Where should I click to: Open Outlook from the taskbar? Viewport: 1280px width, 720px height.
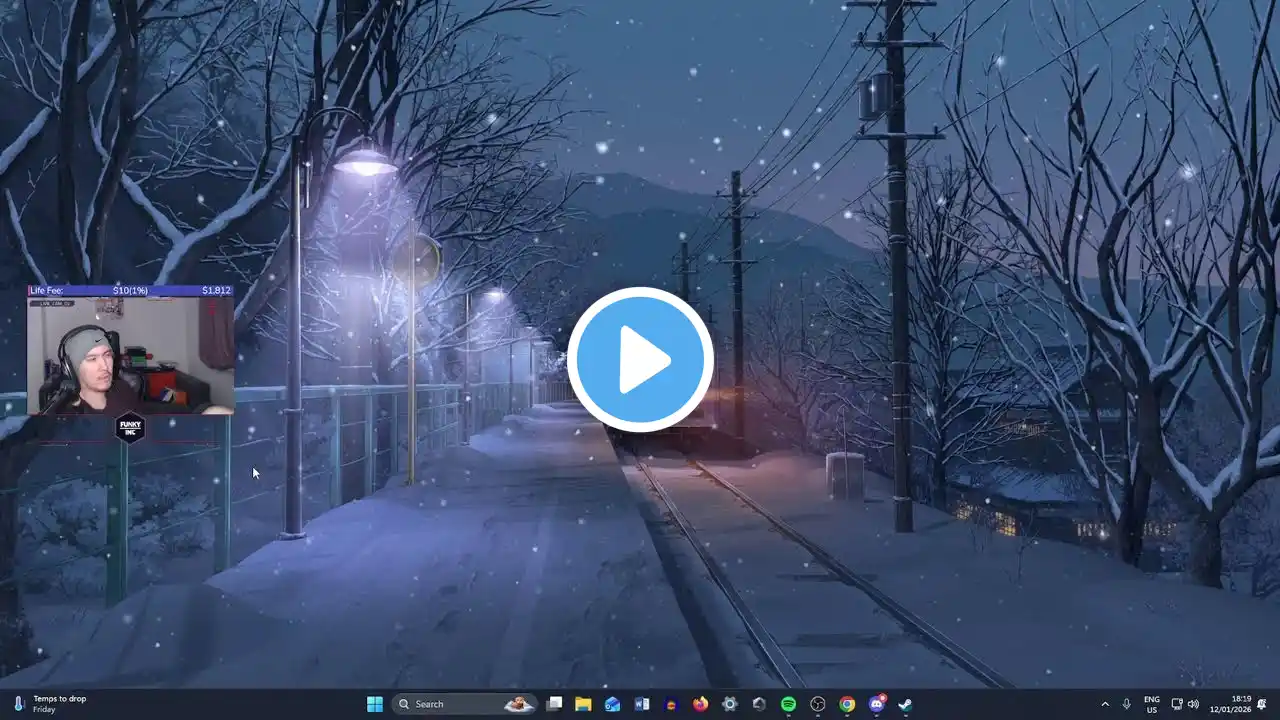point(612,704)
